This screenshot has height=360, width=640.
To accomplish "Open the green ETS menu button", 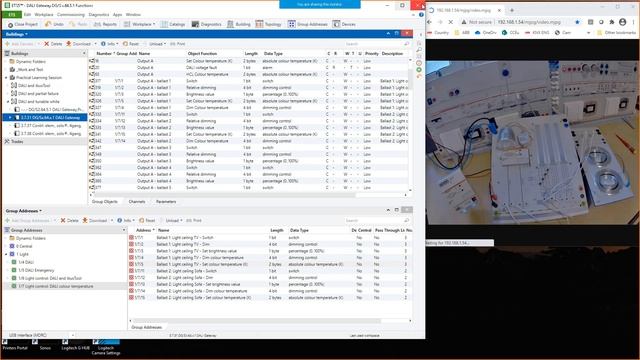I will [x=12, y=15].
